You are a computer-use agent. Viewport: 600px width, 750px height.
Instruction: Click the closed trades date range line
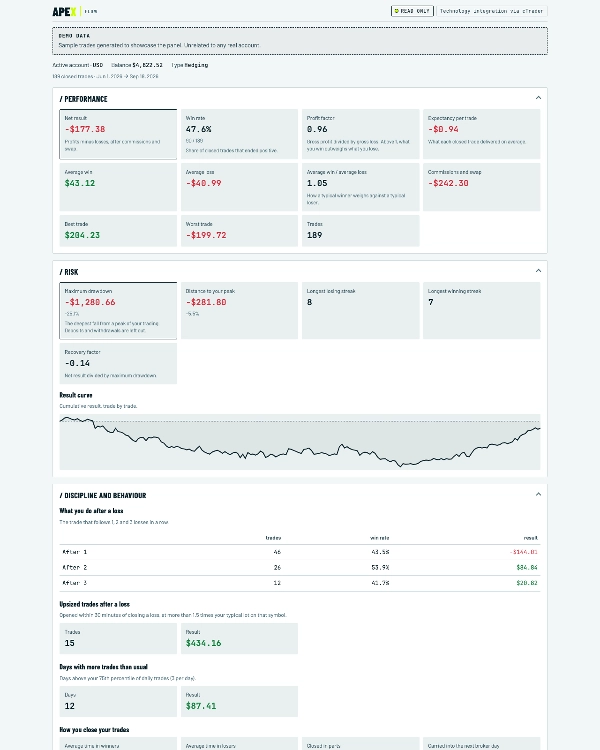click(x=105, y=76)
